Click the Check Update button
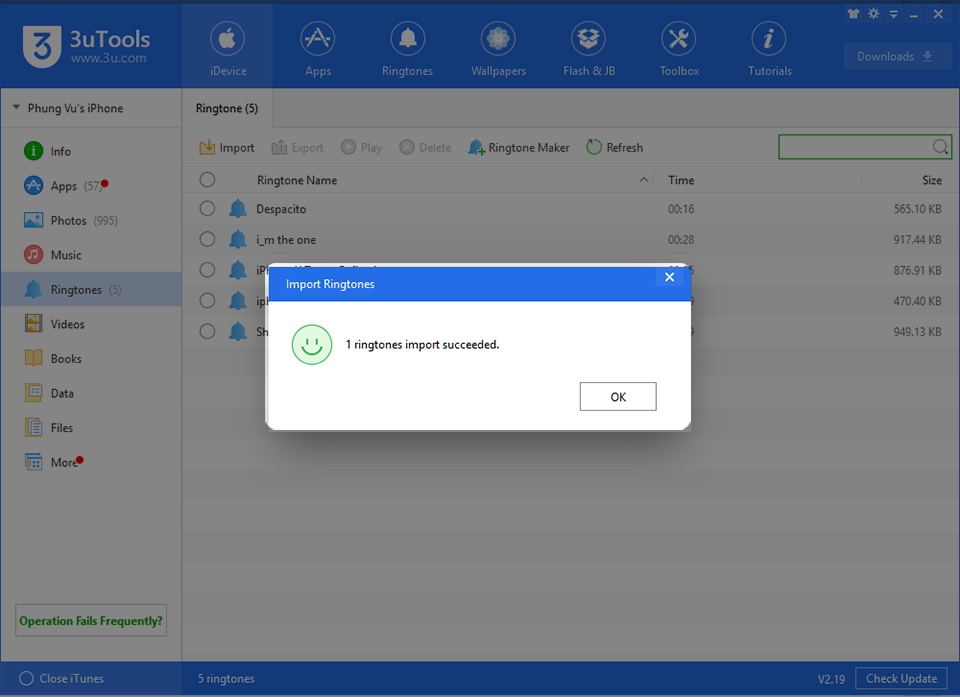 [x=900, y=678]
